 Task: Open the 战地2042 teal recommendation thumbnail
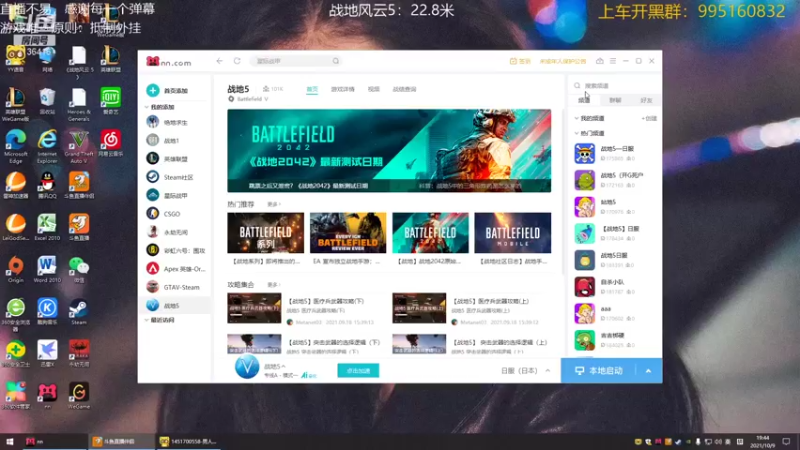430,233
